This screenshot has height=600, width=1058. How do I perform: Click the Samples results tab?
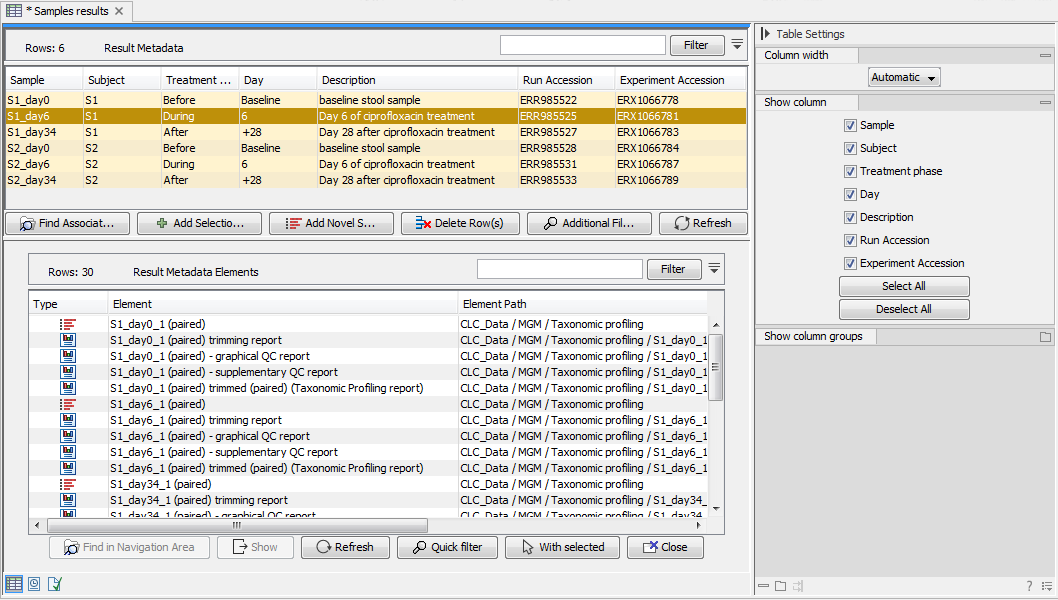click(x=65, y=11)
